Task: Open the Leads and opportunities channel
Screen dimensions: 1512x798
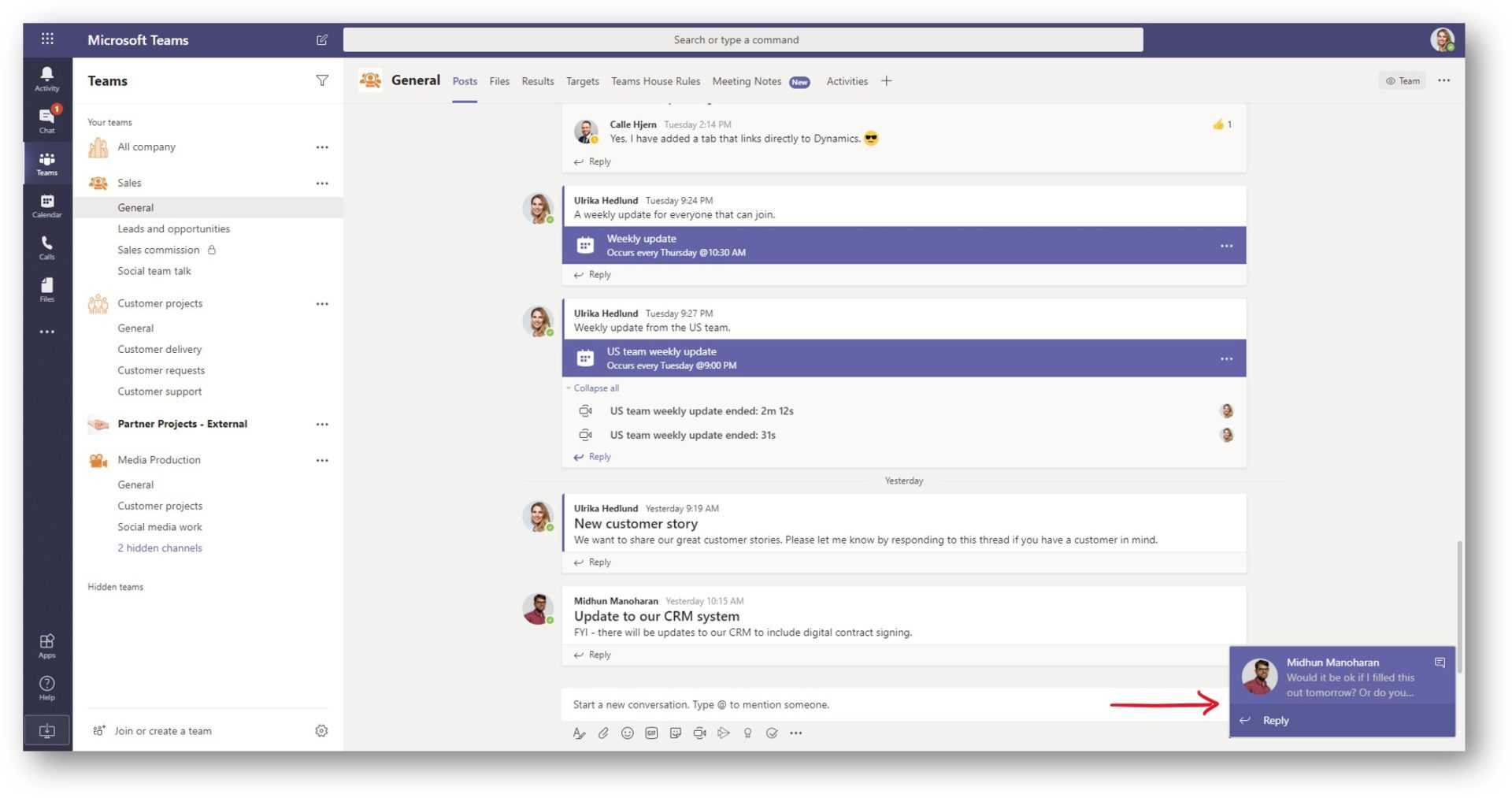Action: (x=173, y=229)
